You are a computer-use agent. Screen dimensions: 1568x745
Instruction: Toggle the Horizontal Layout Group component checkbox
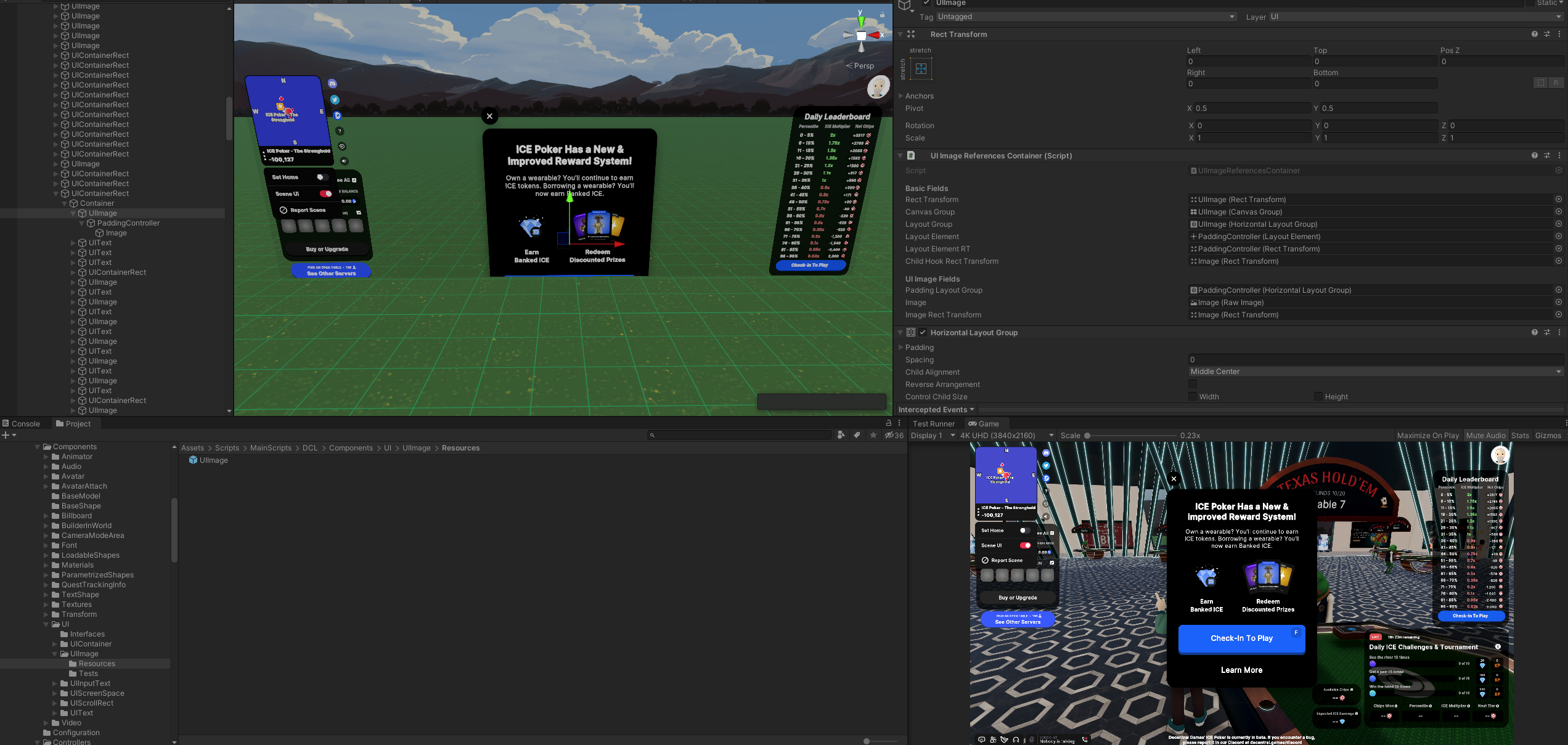[x=923, y=332]
